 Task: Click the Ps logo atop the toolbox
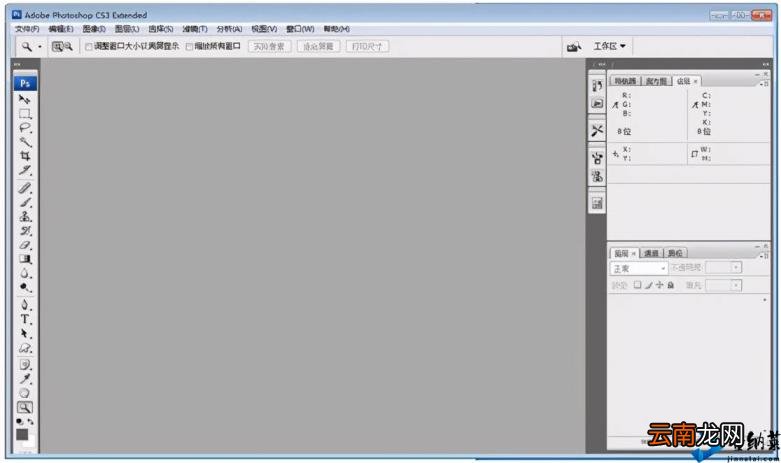coord(25,83)
